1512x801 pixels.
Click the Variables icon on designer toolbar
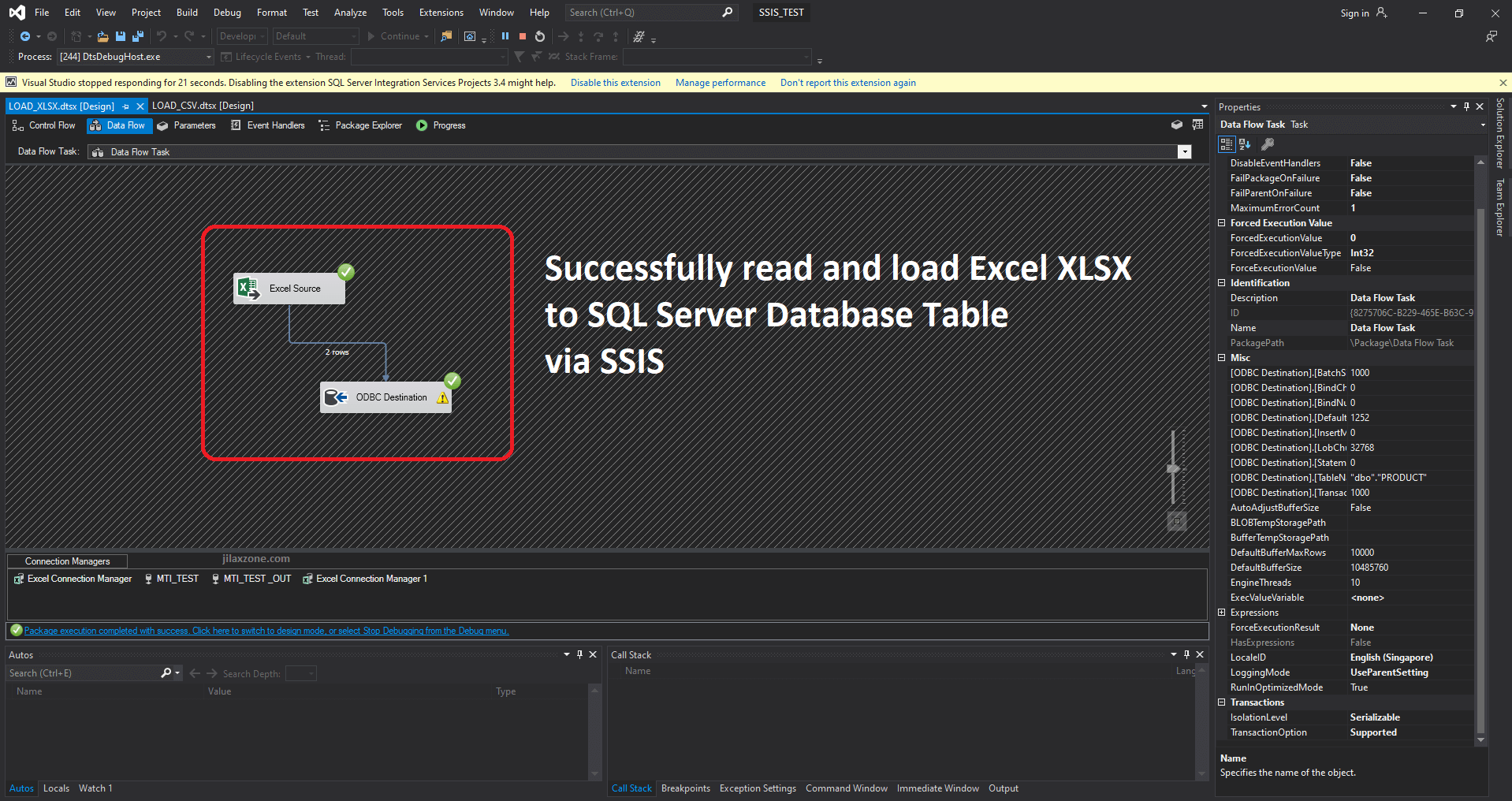click(1177, 125)
